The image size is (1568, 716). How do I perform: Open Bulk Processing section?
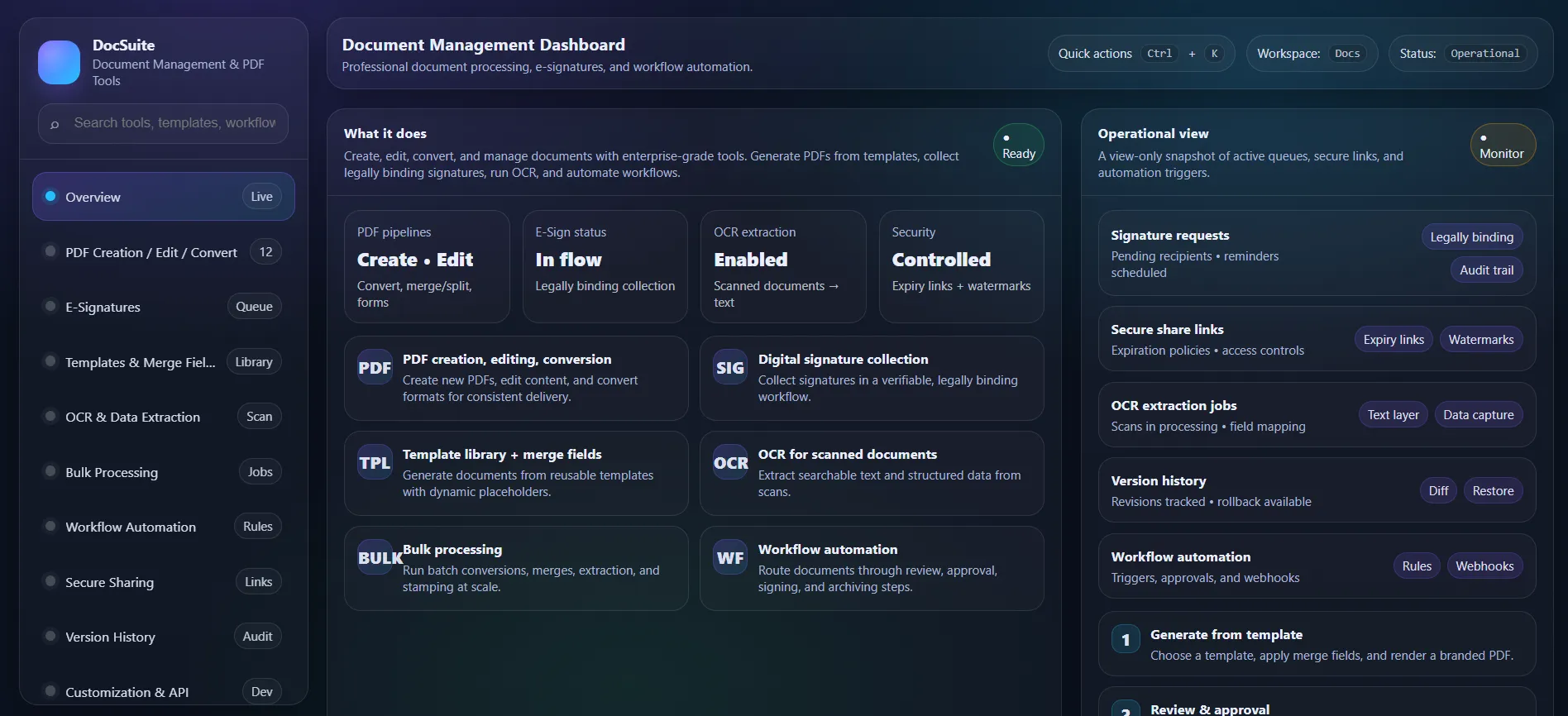(x=164, y=472)
